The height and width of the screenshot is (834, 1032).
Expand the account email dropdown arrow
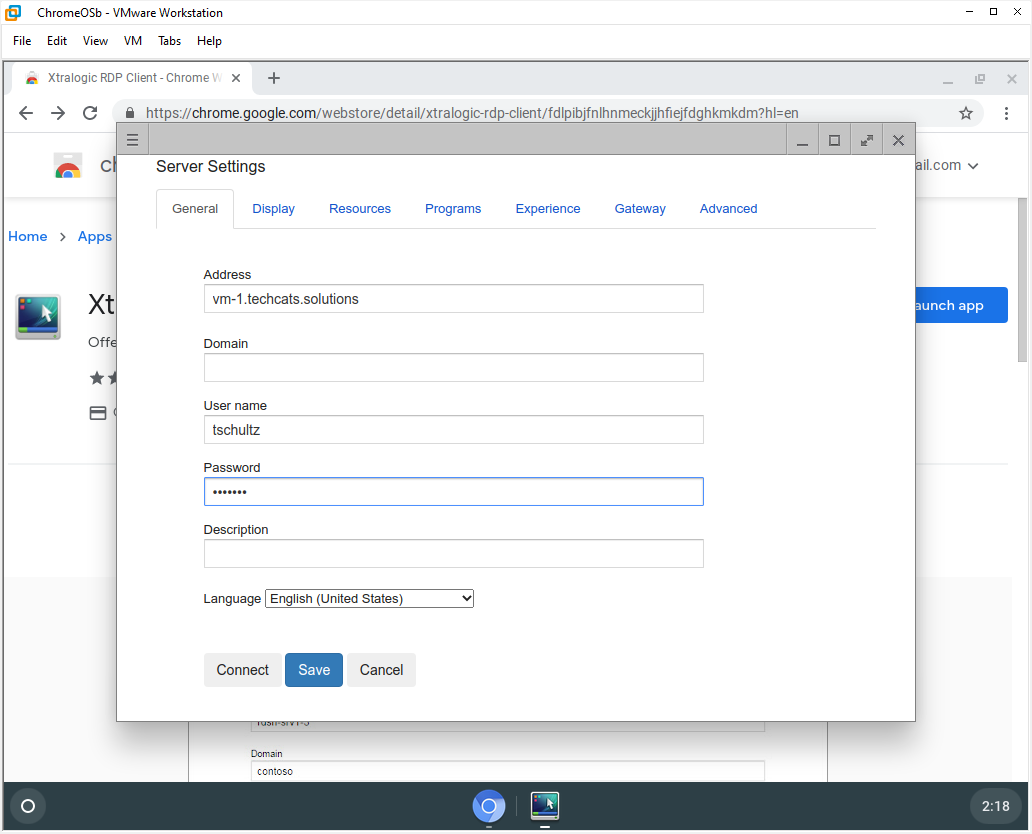point(973,166)
